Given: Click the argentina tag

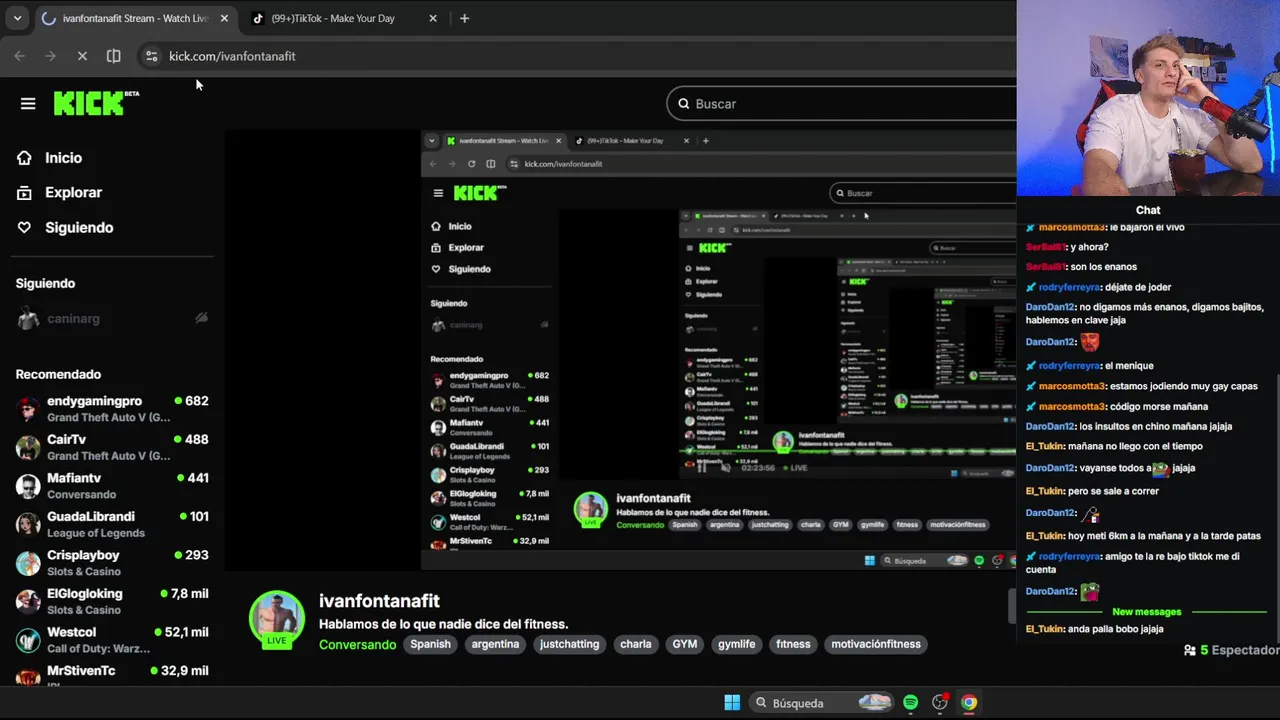Looking at the screenshot, I should pyautogui.click(x=495, y=644).
